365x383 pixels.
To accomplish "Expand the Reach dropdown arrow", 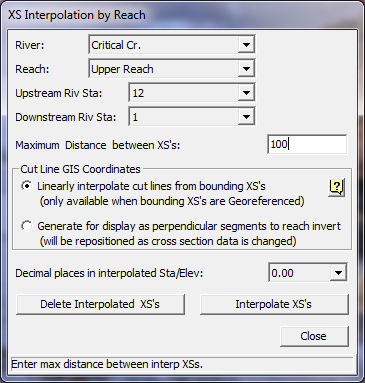I will 246,69.
